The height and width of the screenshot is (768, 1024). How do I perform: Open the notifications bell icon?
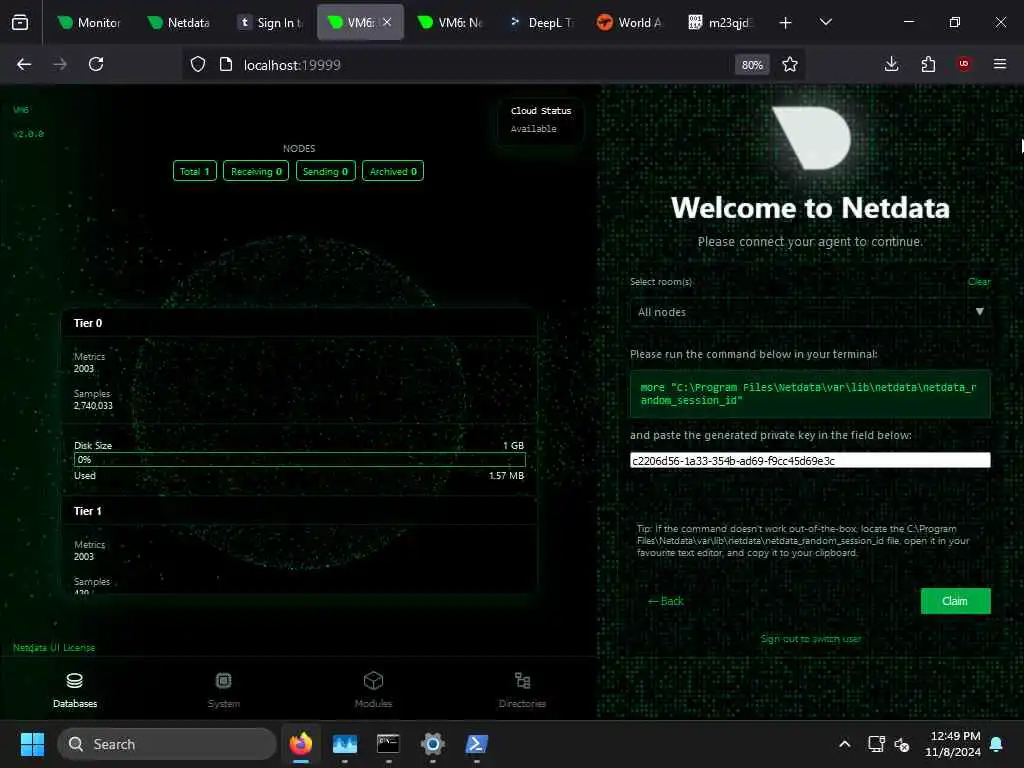tap(997, 744)
